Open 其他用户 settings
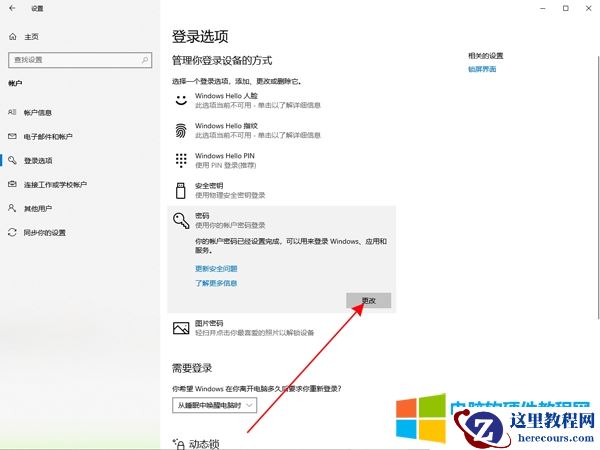Image resolution: width=600 pixels, height=450 pixels. 38,209
